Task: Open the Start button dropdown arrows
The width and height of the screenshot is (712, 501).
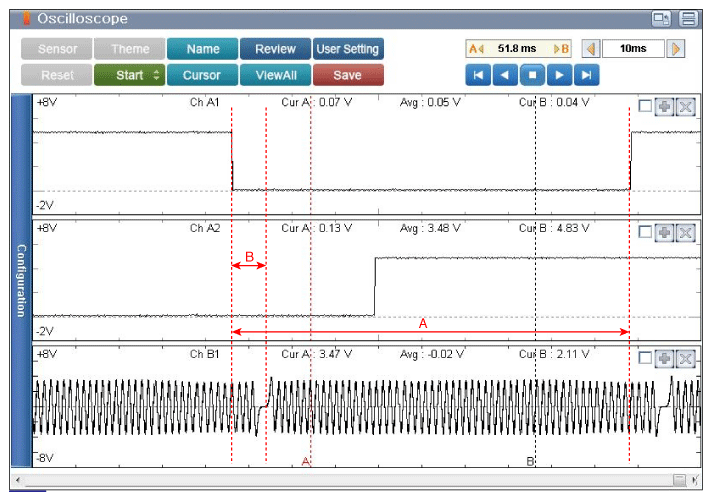Action: [156, 75]
